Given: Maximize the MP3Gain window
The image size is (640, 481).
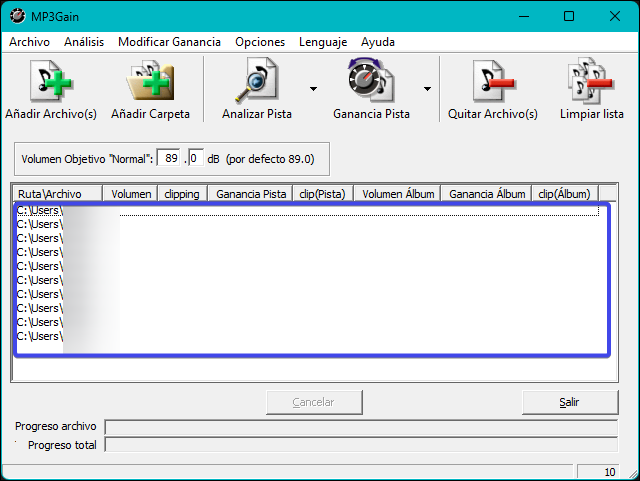Looking at the screenshot, I should tap(569, 16).
